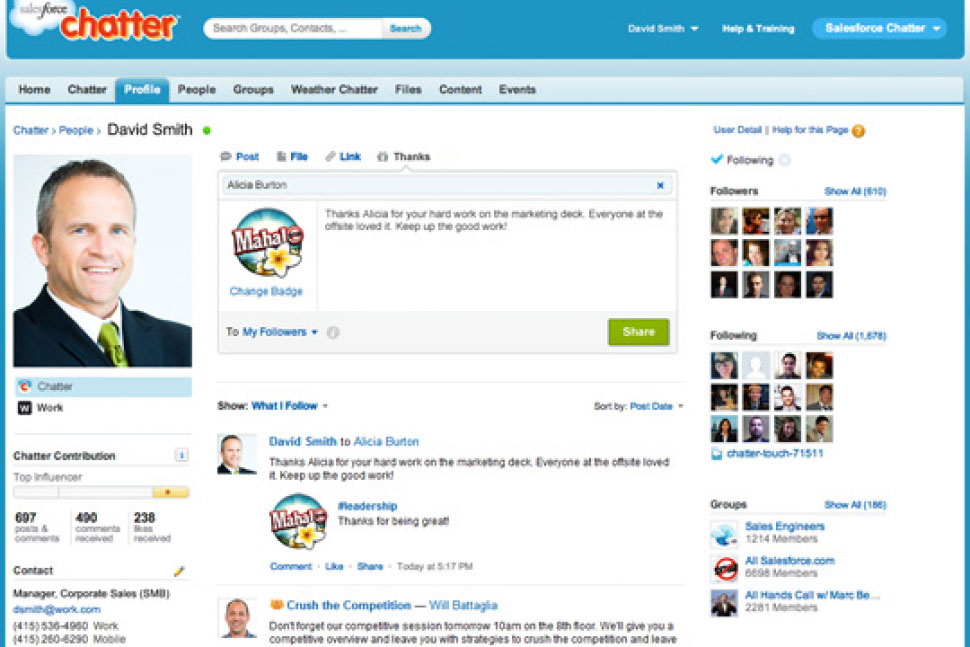Toggle the Following checkmark for David Smith

point(716,160)
